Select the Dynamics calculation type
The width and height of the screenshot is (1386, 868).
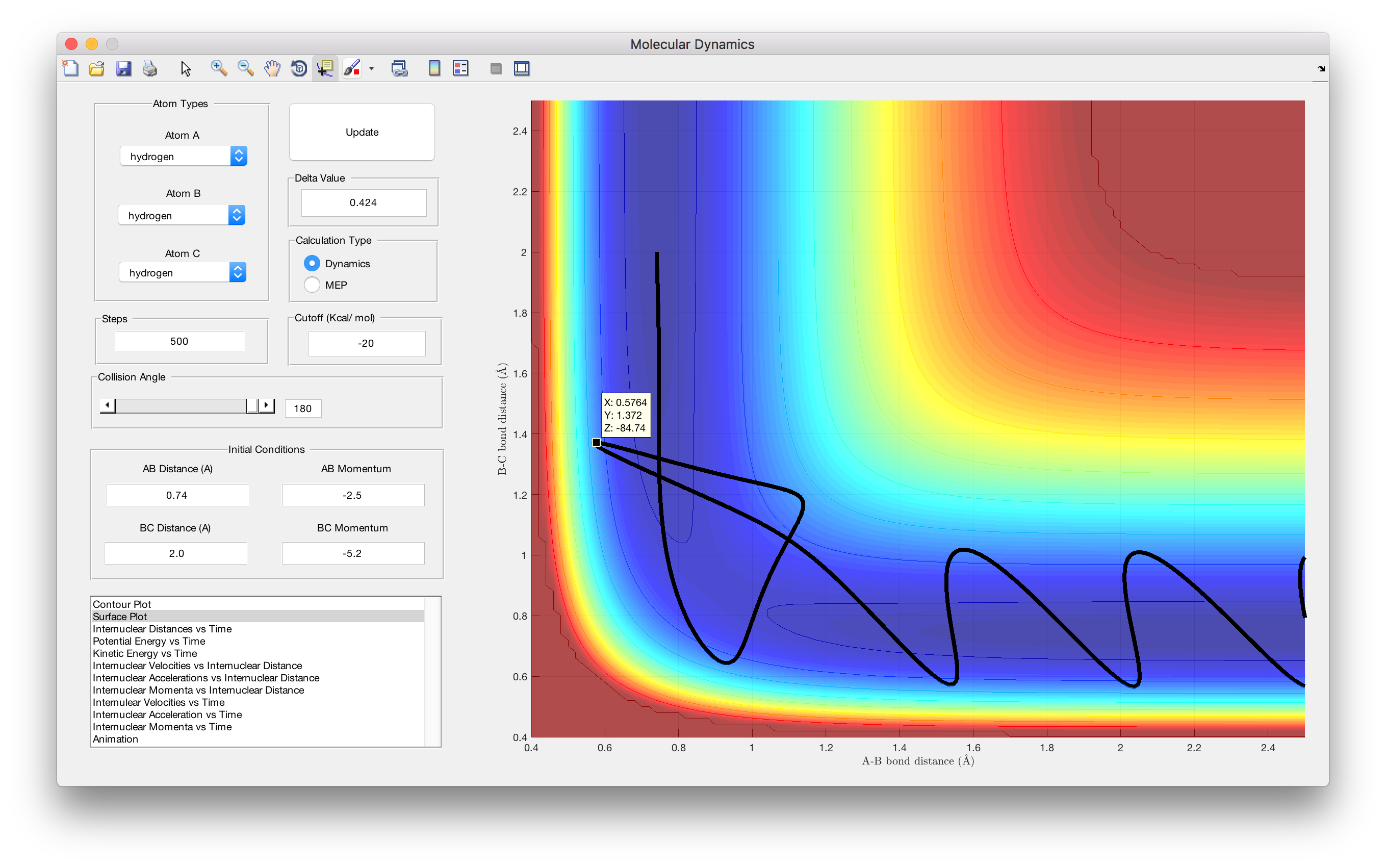312,264
